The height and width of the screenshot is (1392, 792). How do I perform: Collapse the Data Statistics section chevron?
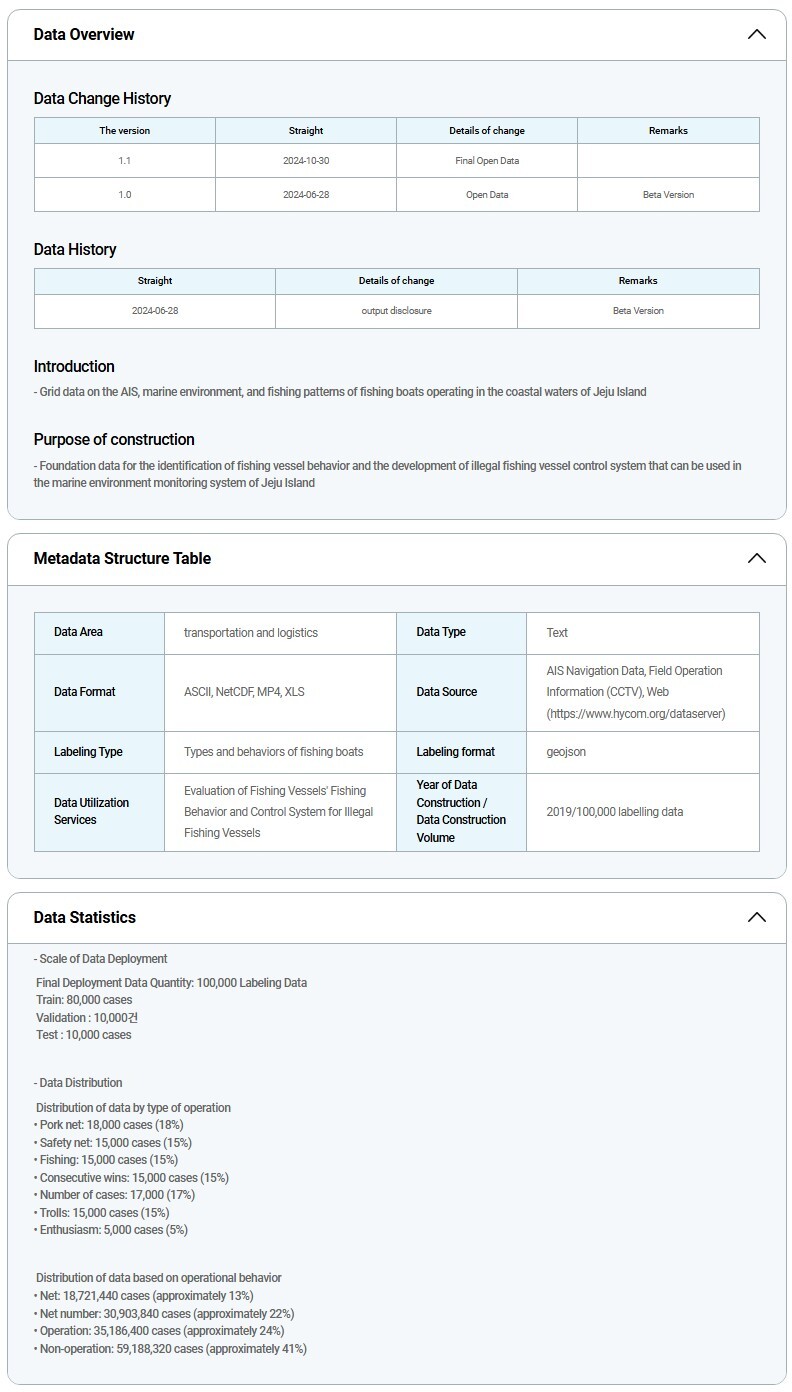[x=756, y=917]
